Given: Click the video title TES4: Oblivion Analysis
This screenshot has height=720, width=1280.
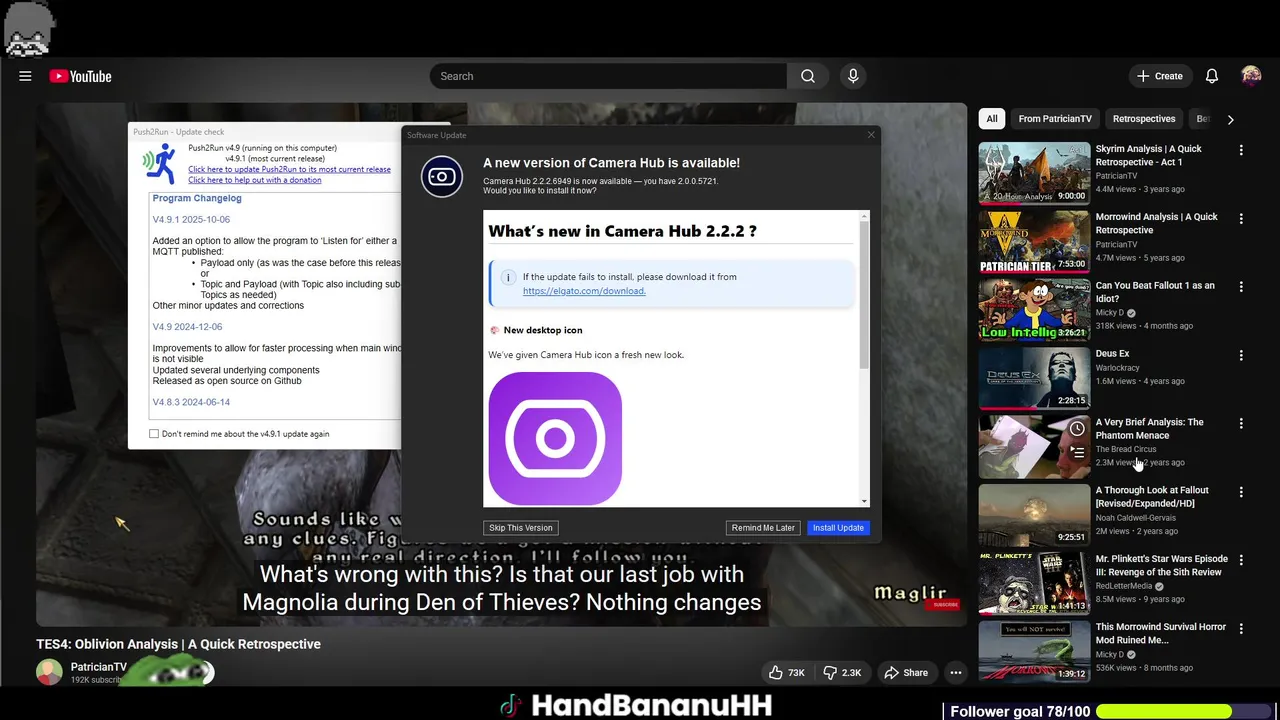Looking at the screenshot, I should pos(178,644).
